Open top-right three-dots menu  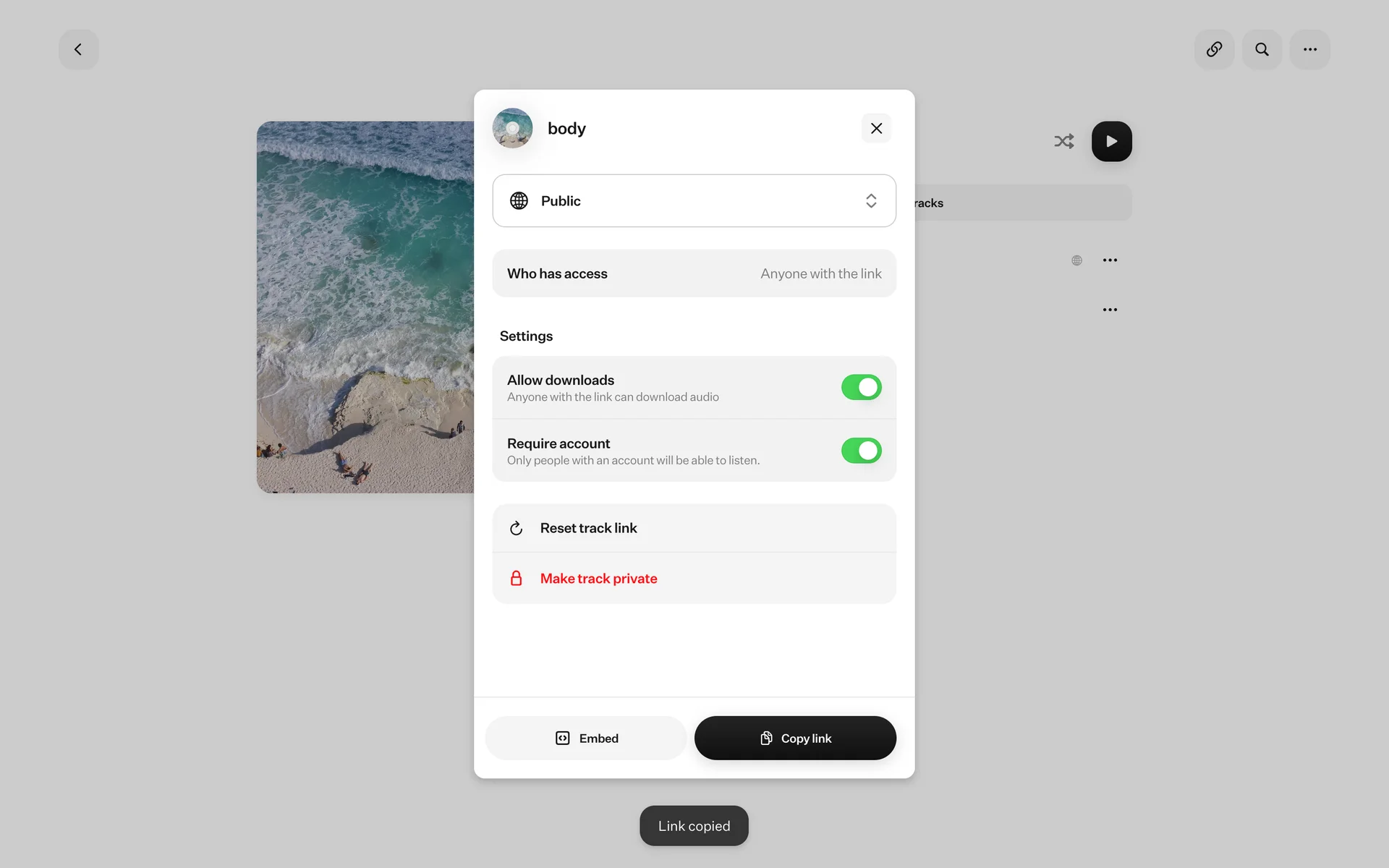point(1309,49)
